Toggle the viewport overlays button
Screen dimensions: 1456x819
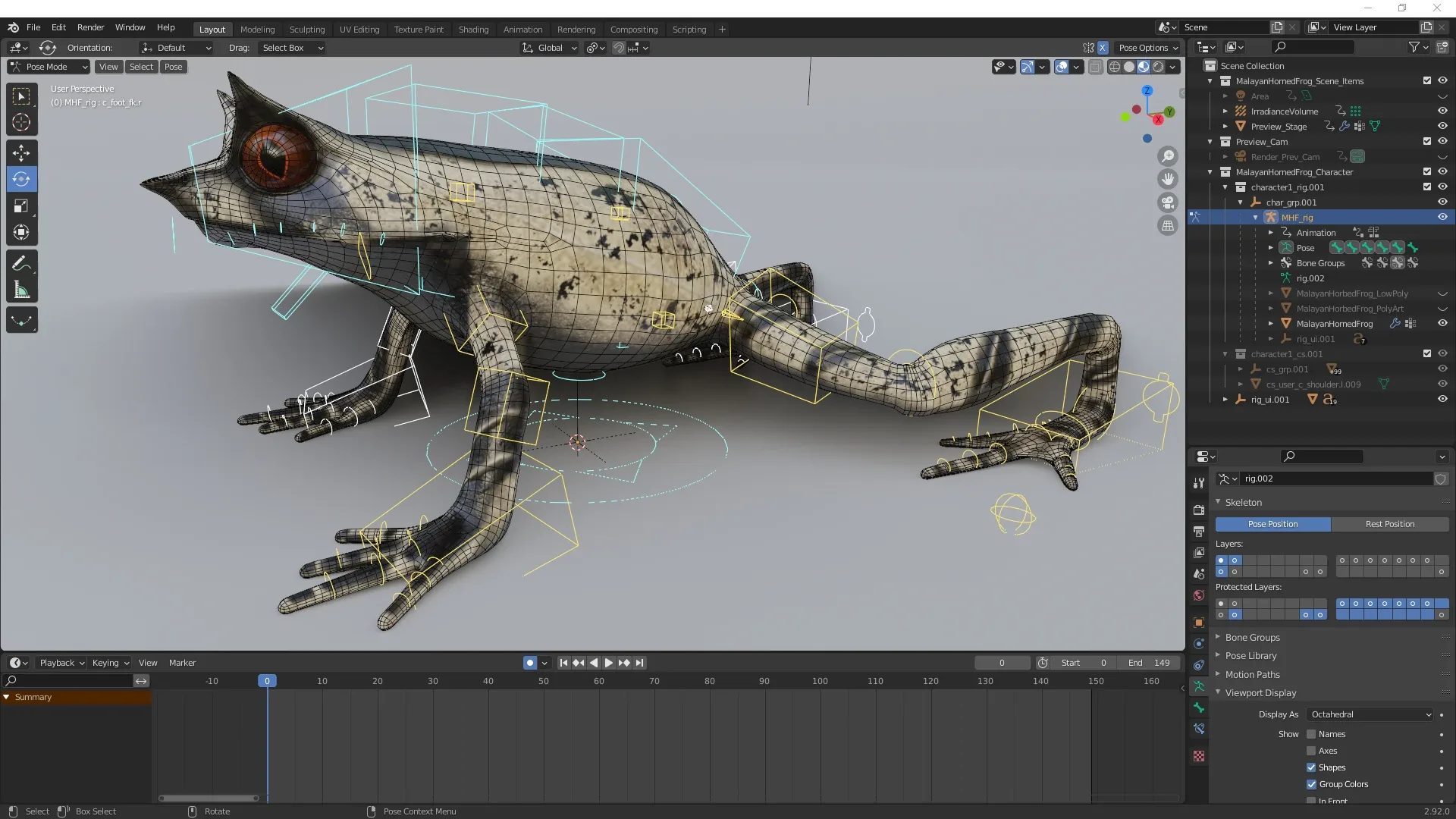(1061, 67)
